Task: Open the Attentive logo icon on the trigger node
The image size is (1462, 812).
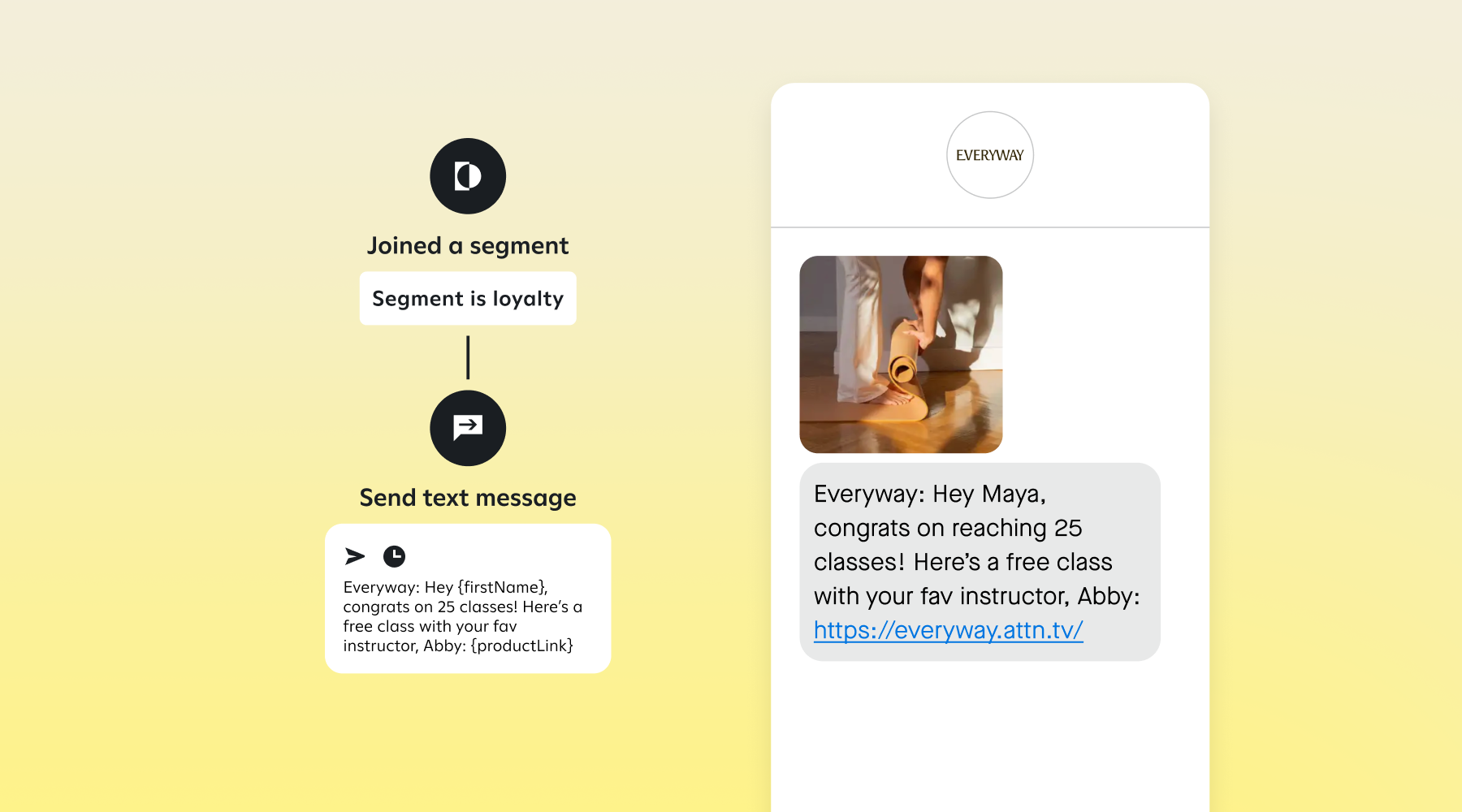Action: tap(467, 175)
